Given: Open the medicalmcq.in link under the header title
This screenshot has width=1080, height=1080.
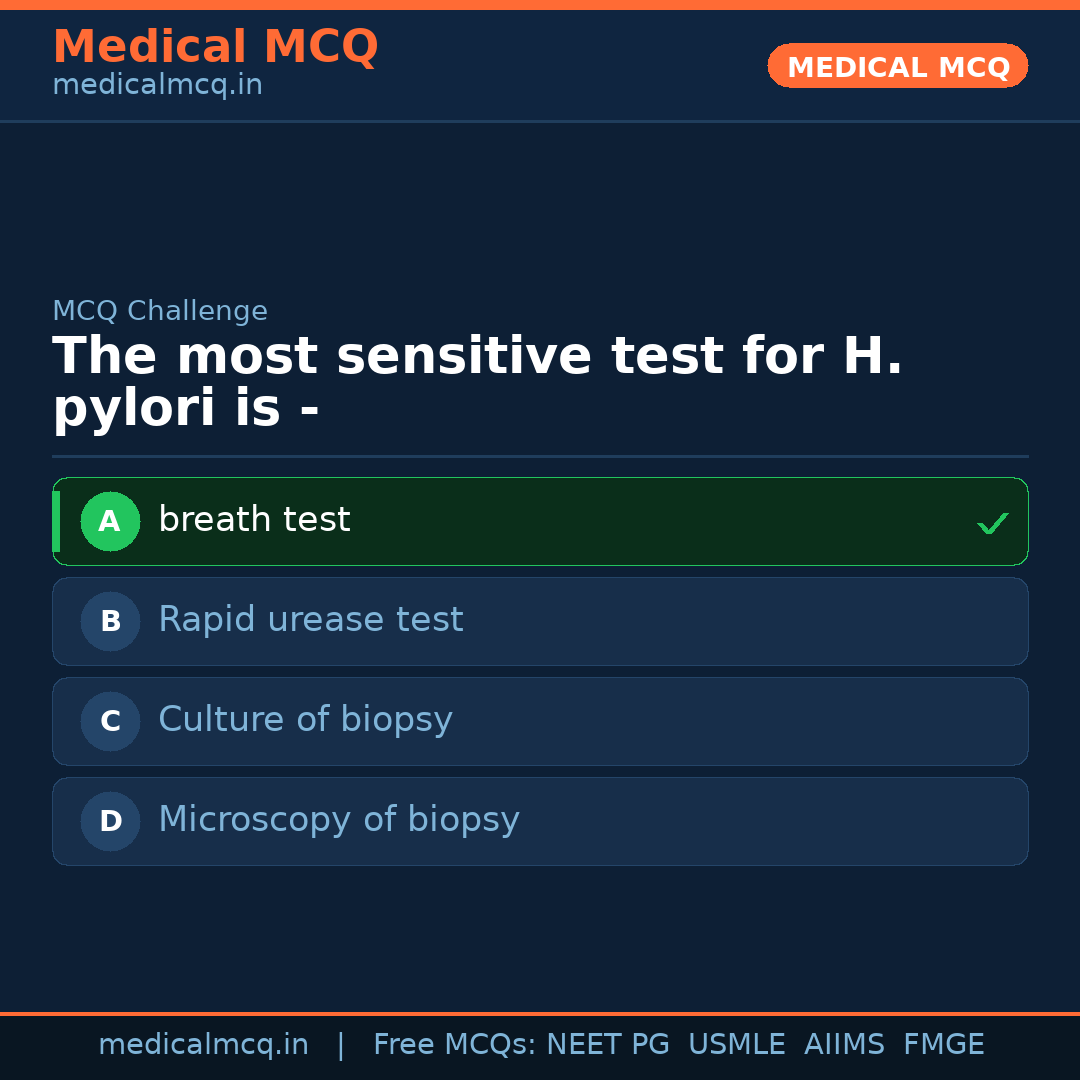Looking at the screenshot, I should pos(157,85).
